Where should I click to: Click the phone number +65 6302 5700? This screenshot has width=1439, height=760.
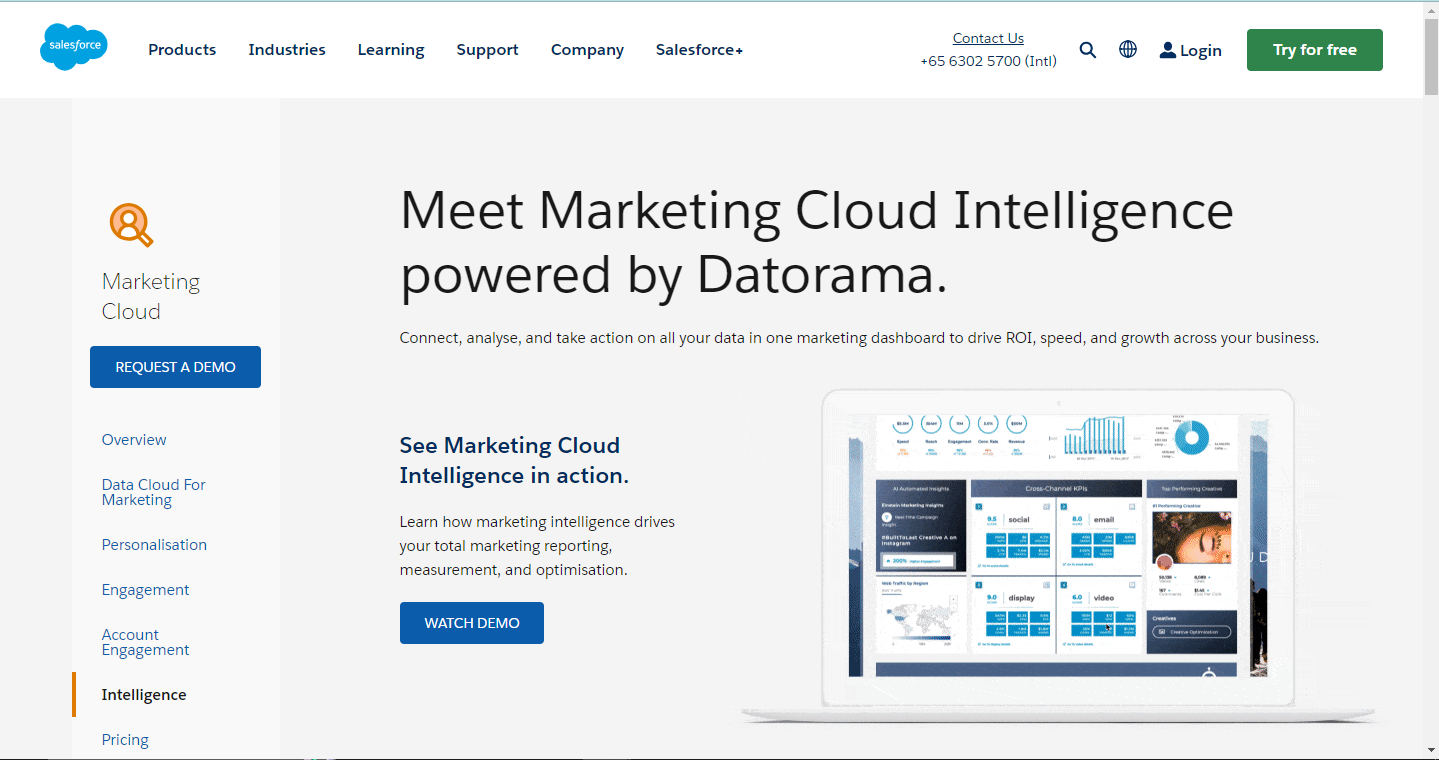coord(988,61)
